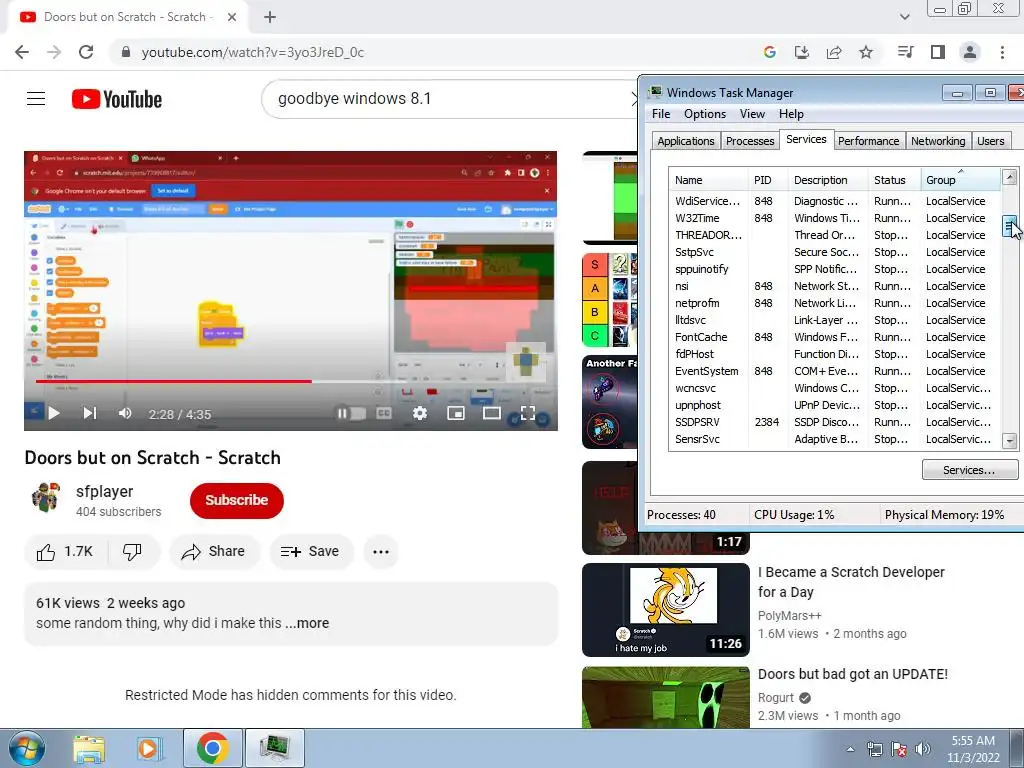Image resolution: width=1024 pixels, height=768 pixels.
Task: Click the Google icon in address bar
Action: click(x=770, y=52)
